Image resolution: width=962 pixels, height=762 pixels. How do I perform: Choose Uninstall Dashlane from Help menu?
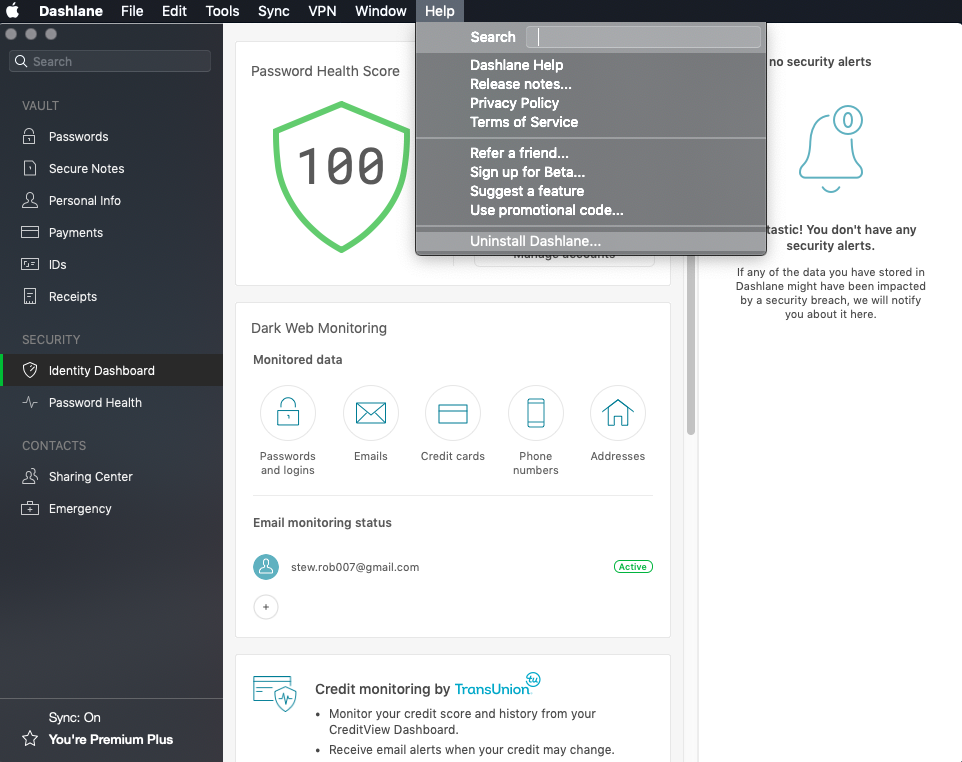[534, 239]
